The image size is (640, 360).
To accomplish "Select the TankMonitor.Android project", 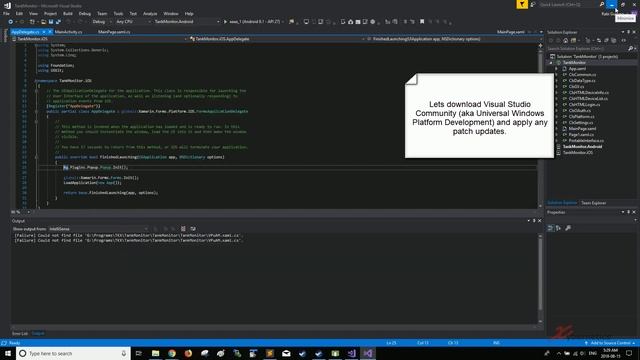I will [582, 147].
